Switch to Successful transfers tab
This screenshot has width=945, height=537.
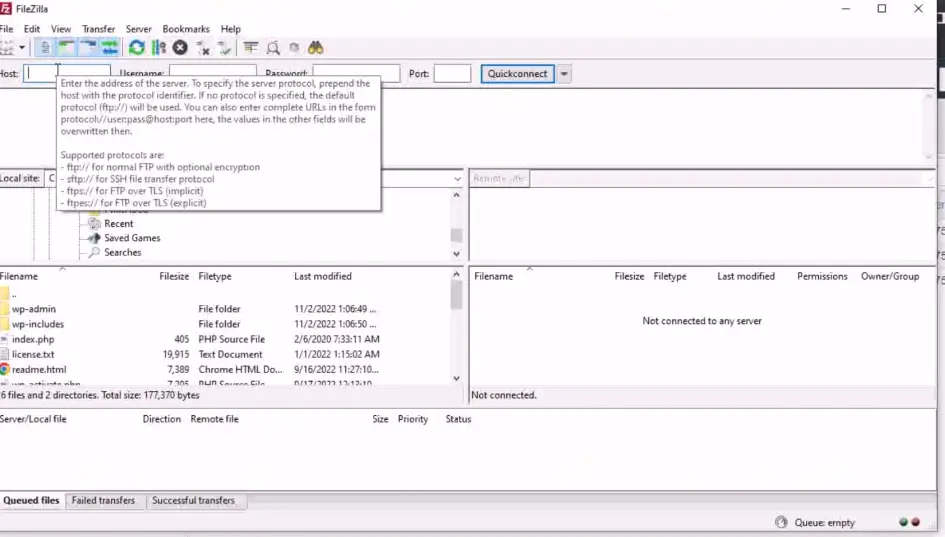point(193,500)
